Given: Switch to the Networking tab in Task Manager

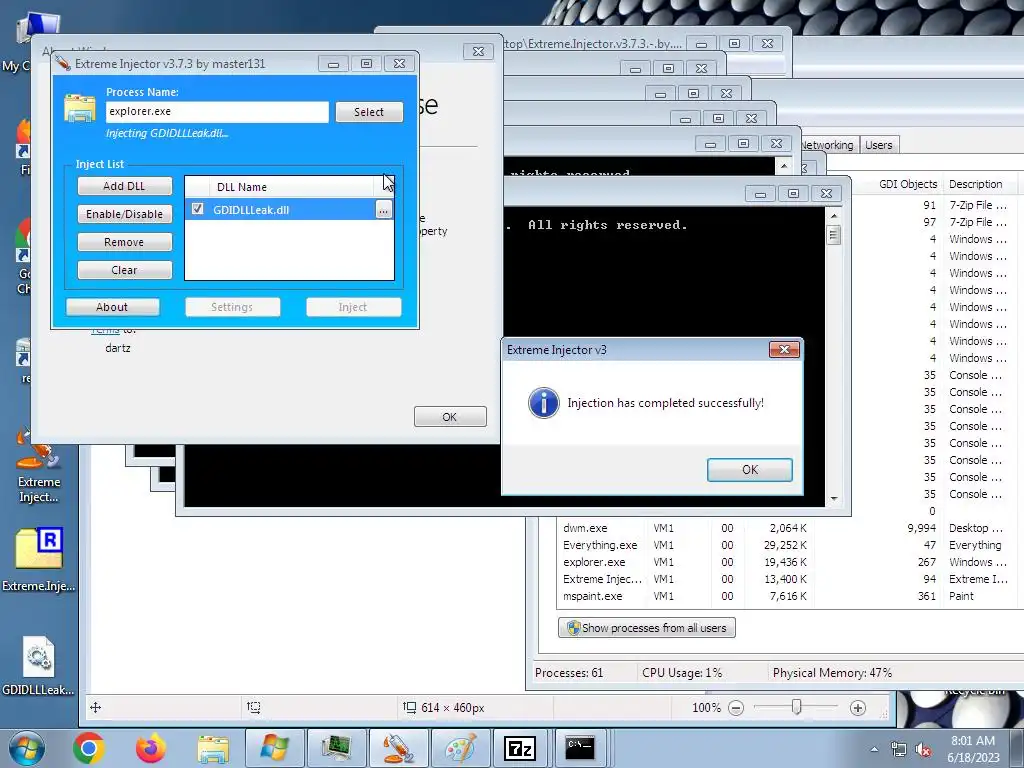Looking at the screenshot, I should (x=827, y=145).
